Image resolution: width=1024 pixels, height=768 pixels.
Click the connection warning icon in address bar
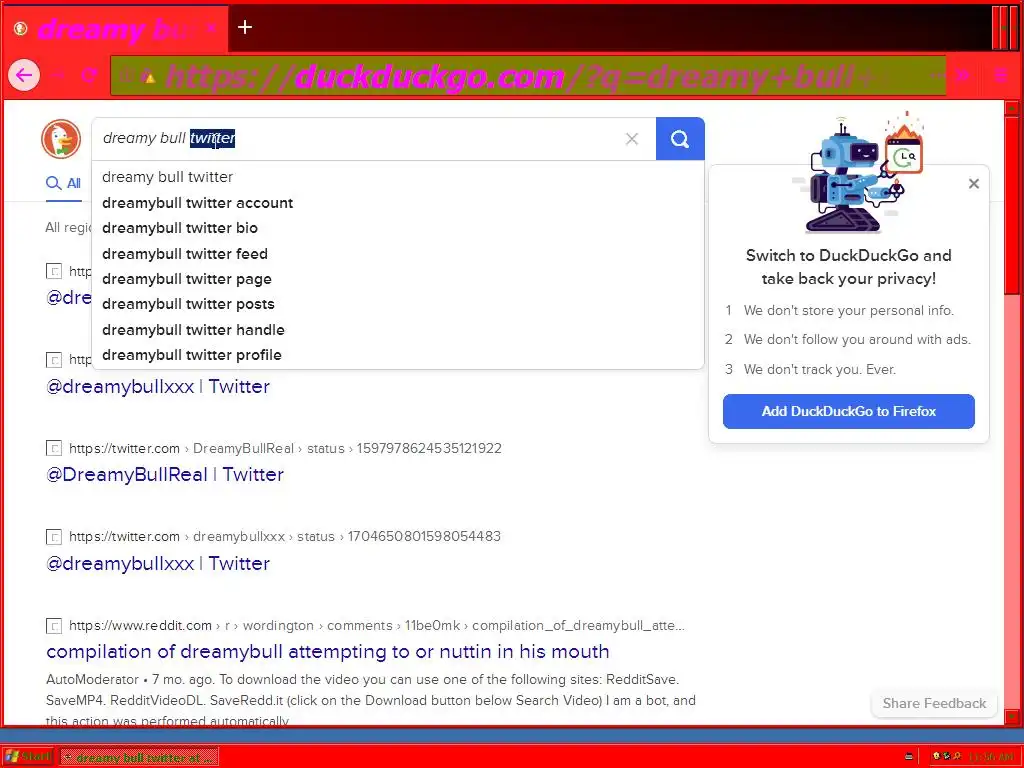[150, 77]
